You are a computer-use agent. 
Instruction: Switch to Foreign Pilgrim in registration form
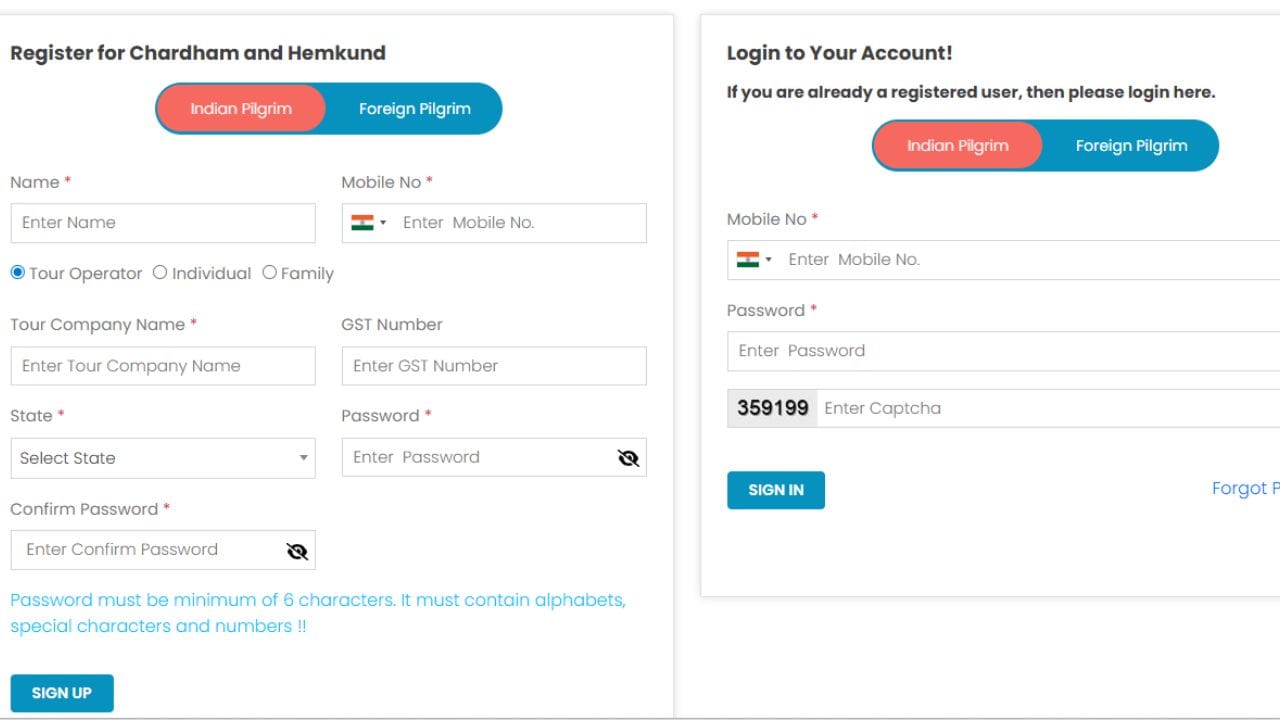click(414, 109)
